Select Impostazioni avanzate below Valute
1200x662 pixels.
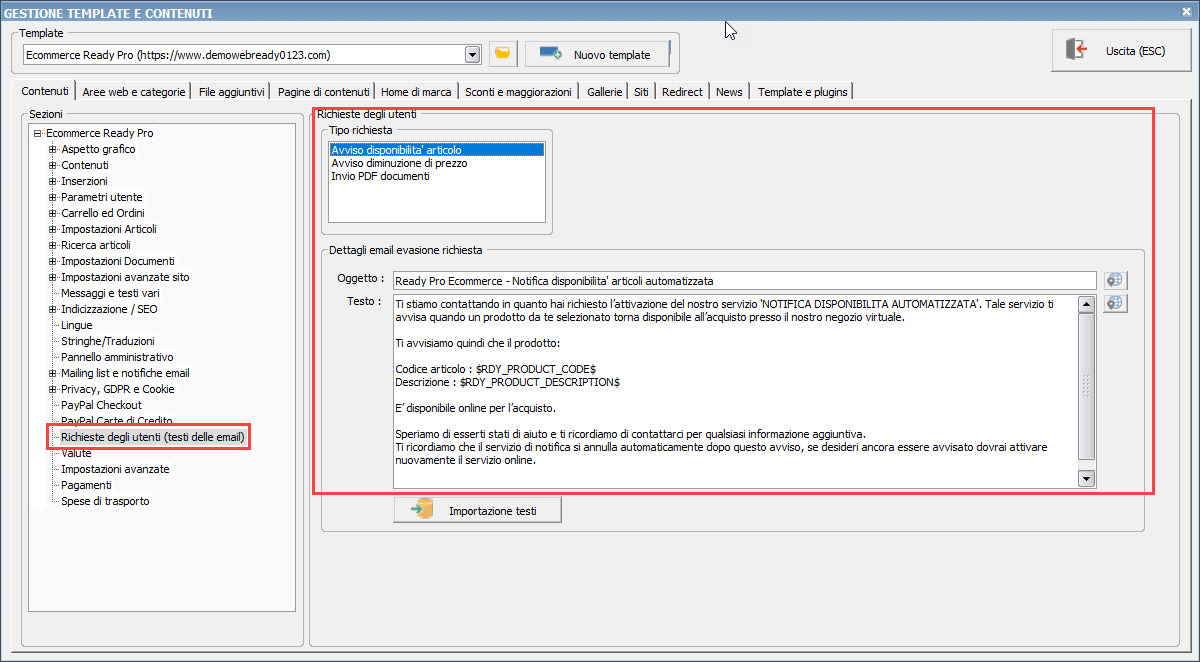[115, 469]
